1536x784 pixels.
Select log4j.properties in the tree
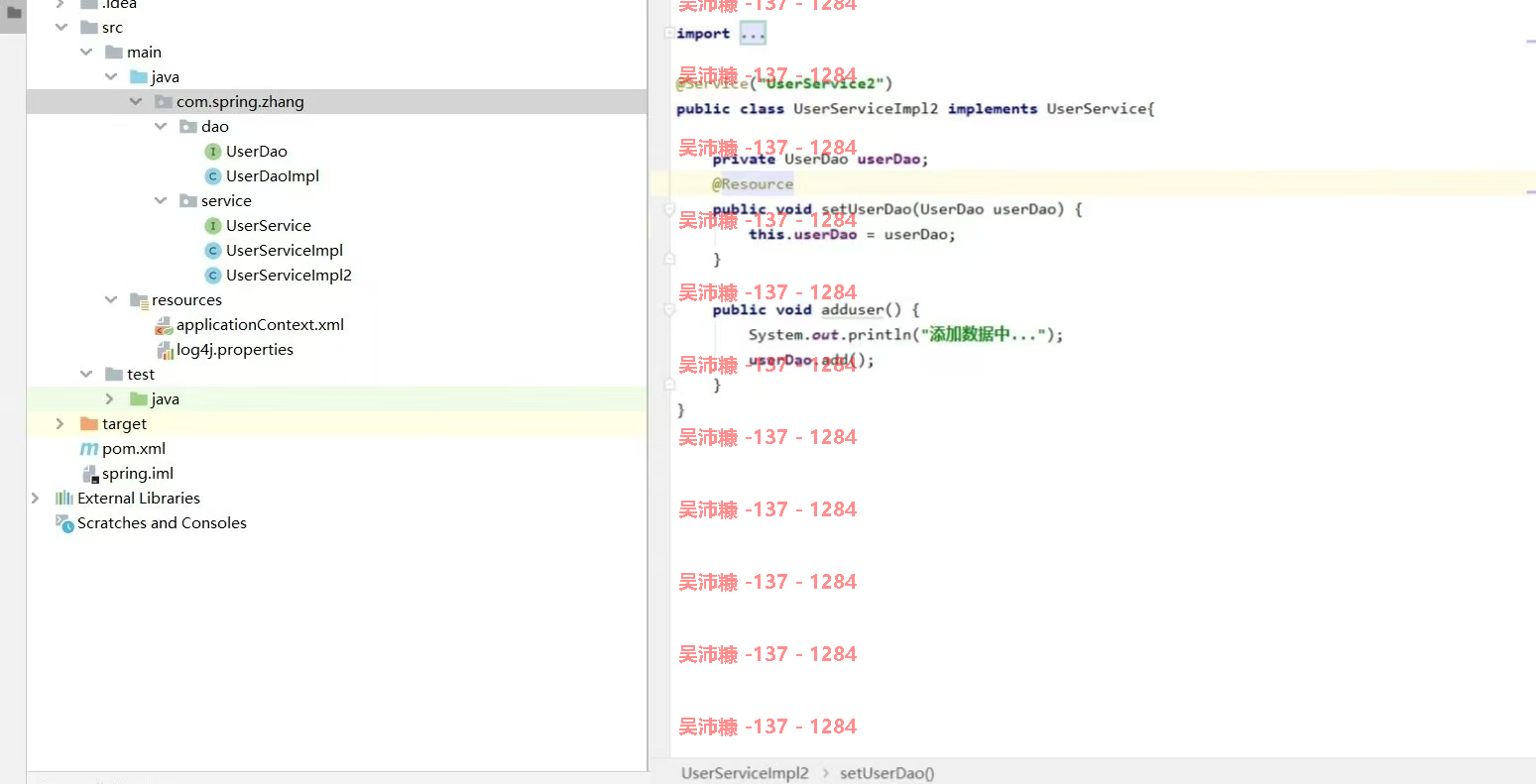[235, 350]
